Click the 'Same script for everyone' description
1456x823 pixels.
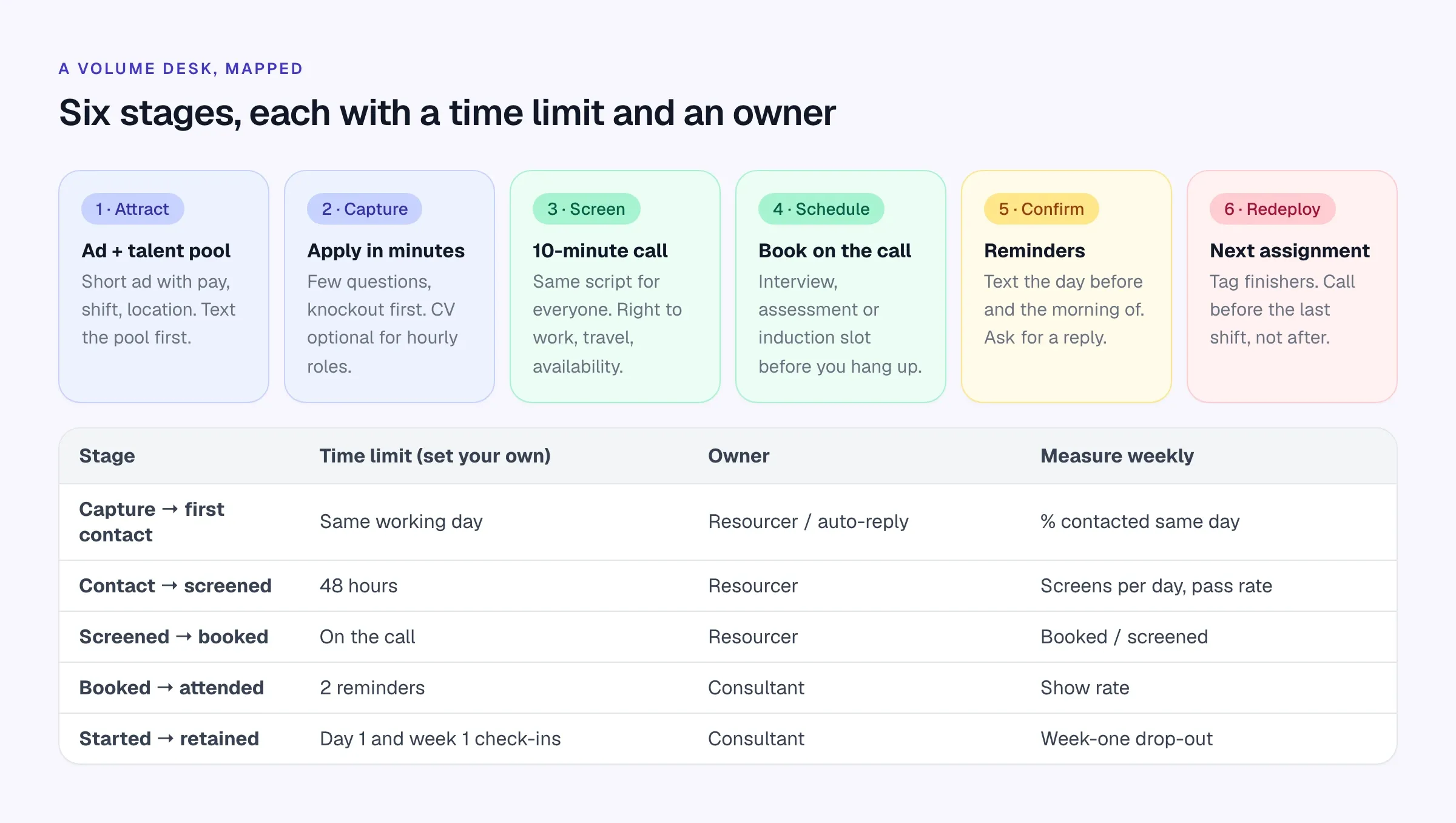(607, 324)
